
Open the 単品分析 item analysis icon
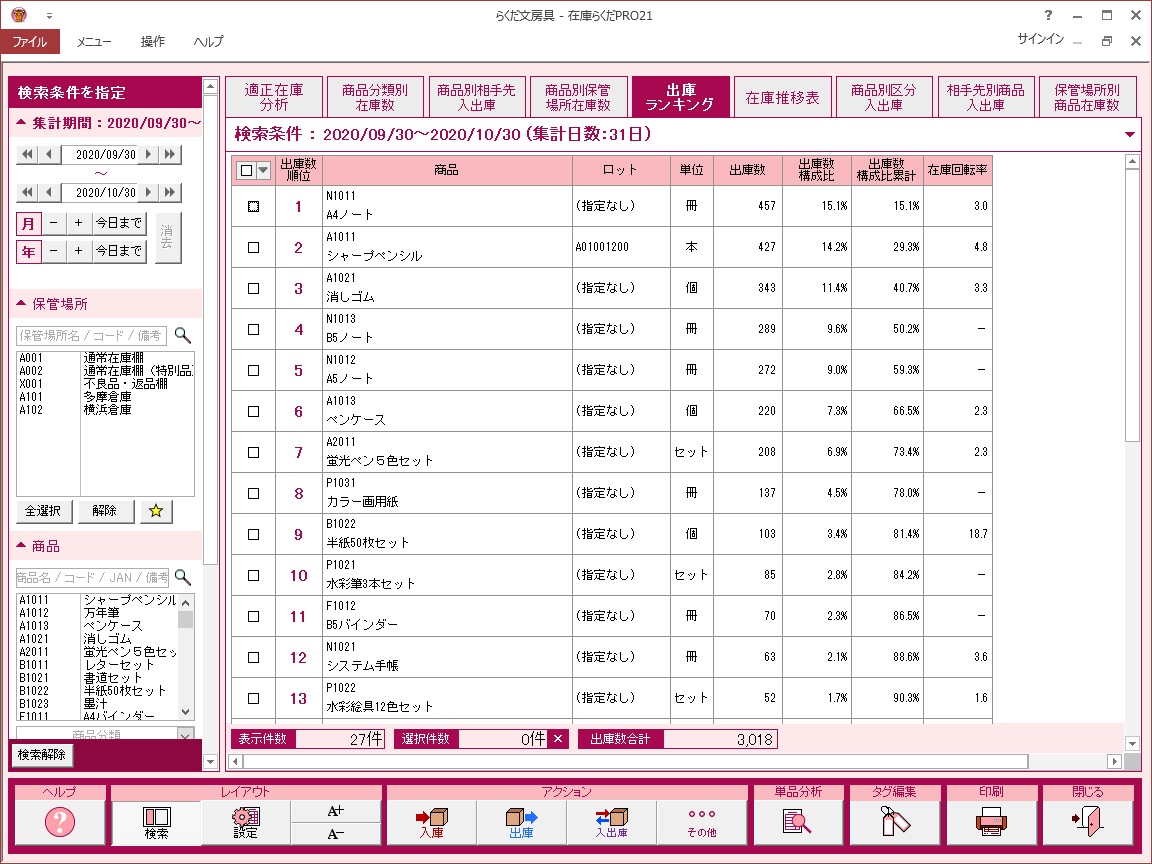pyautogui.click(x=798, y=822)
